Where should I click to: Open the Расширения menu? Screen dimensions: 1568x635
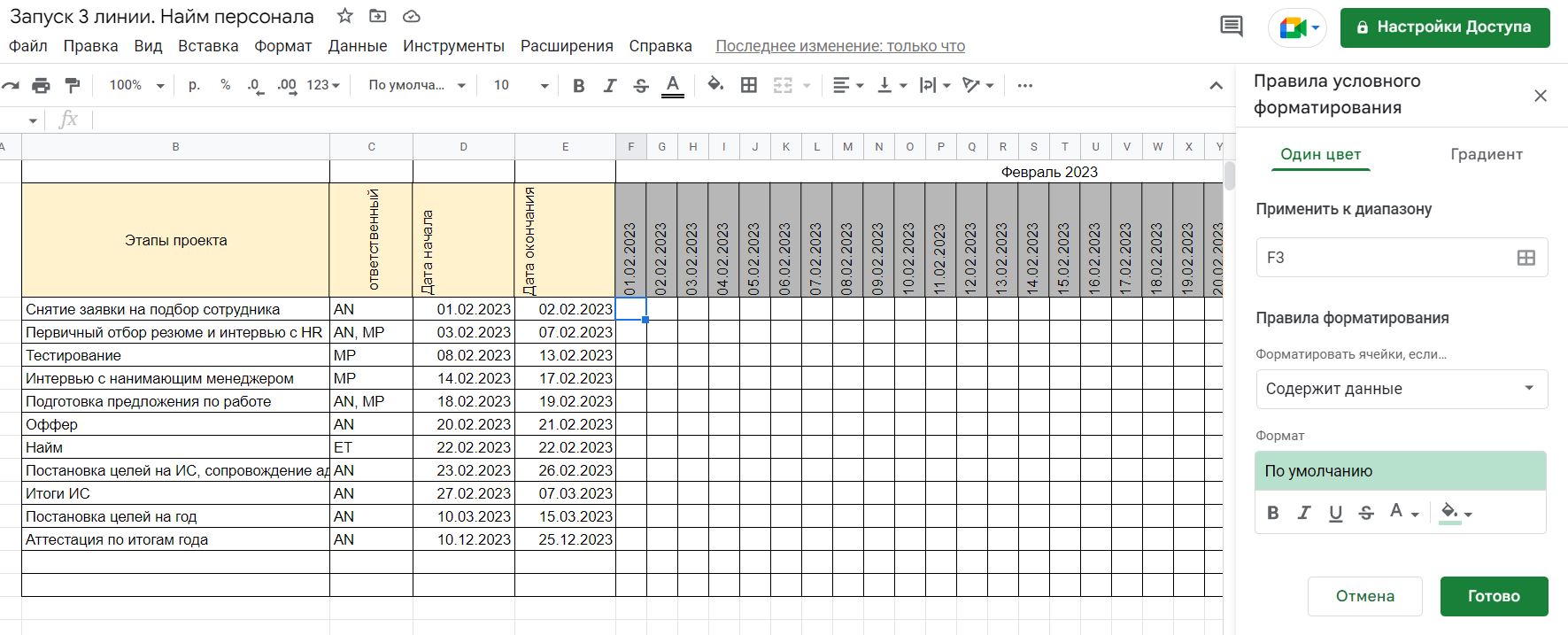coord(567,46)
